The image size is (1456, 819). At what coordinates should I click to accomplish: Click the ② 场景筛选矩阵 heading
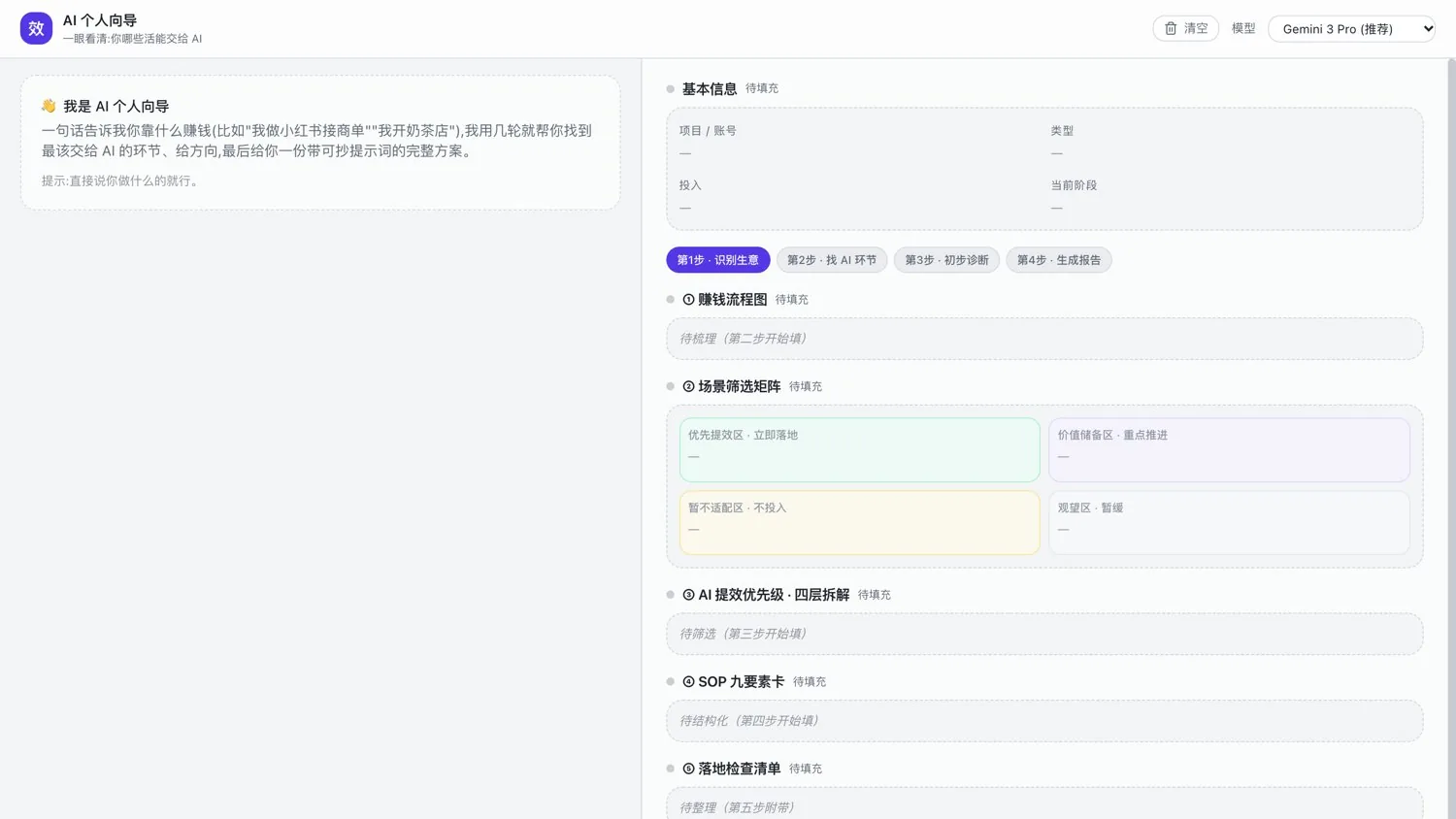(x=732, y=386)
